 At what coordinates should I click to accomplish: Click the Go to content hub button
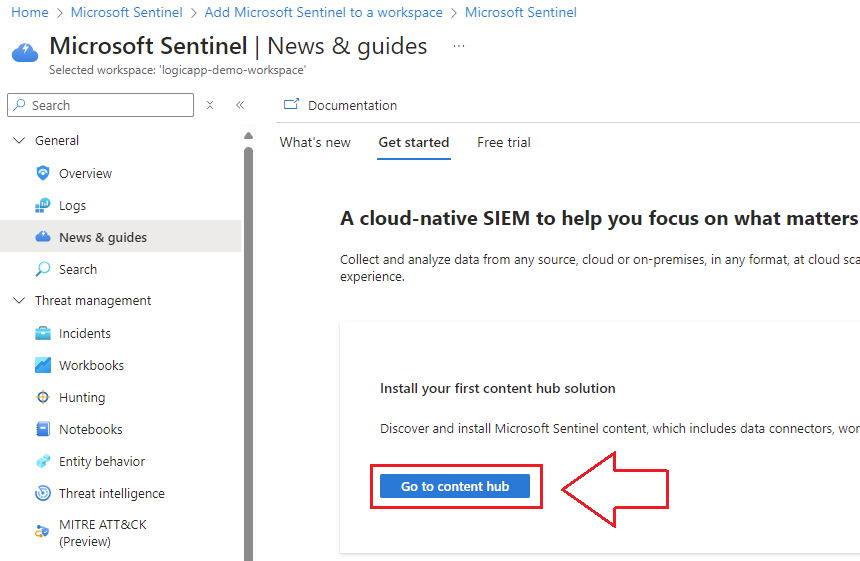(455, 486)
